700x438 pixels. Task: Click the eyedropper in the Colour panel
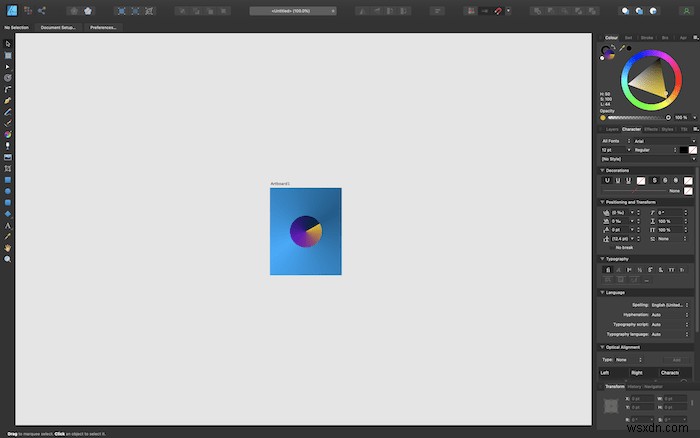(621, 48)
